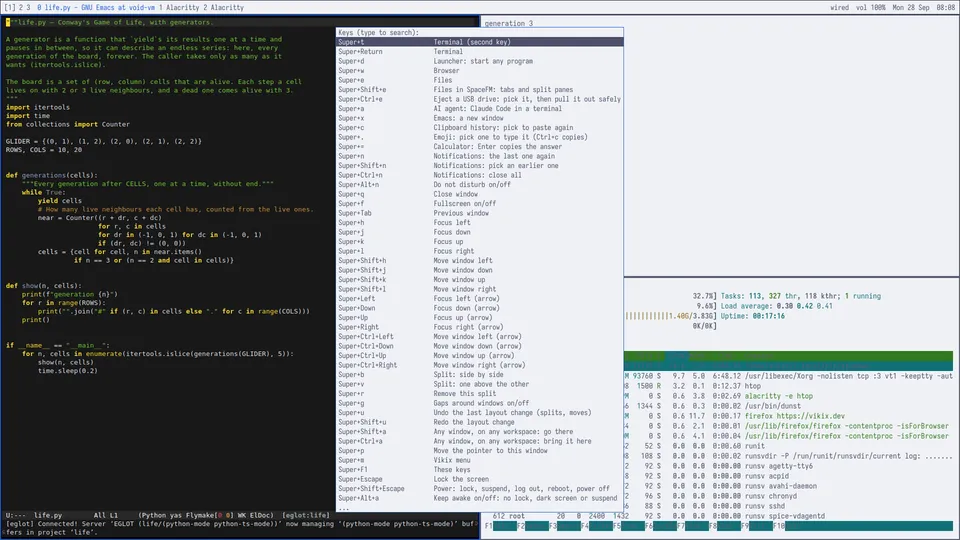This screenshot has height=540, width=960.
Task: Select the runsv sshd process row in htop
Action: click(x=789, y=506)
